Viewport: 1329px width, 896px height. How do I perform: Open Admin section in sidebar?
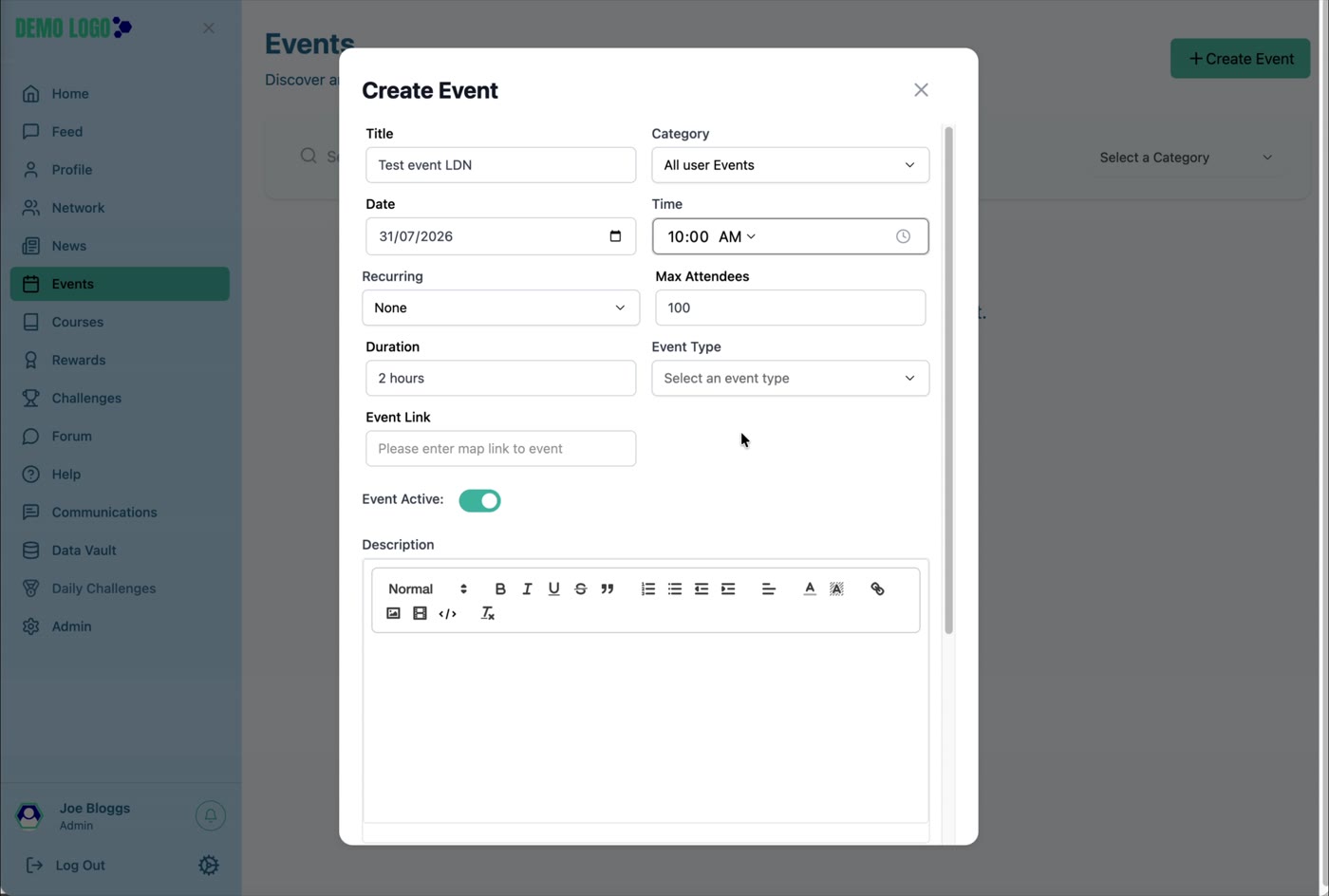120,626
